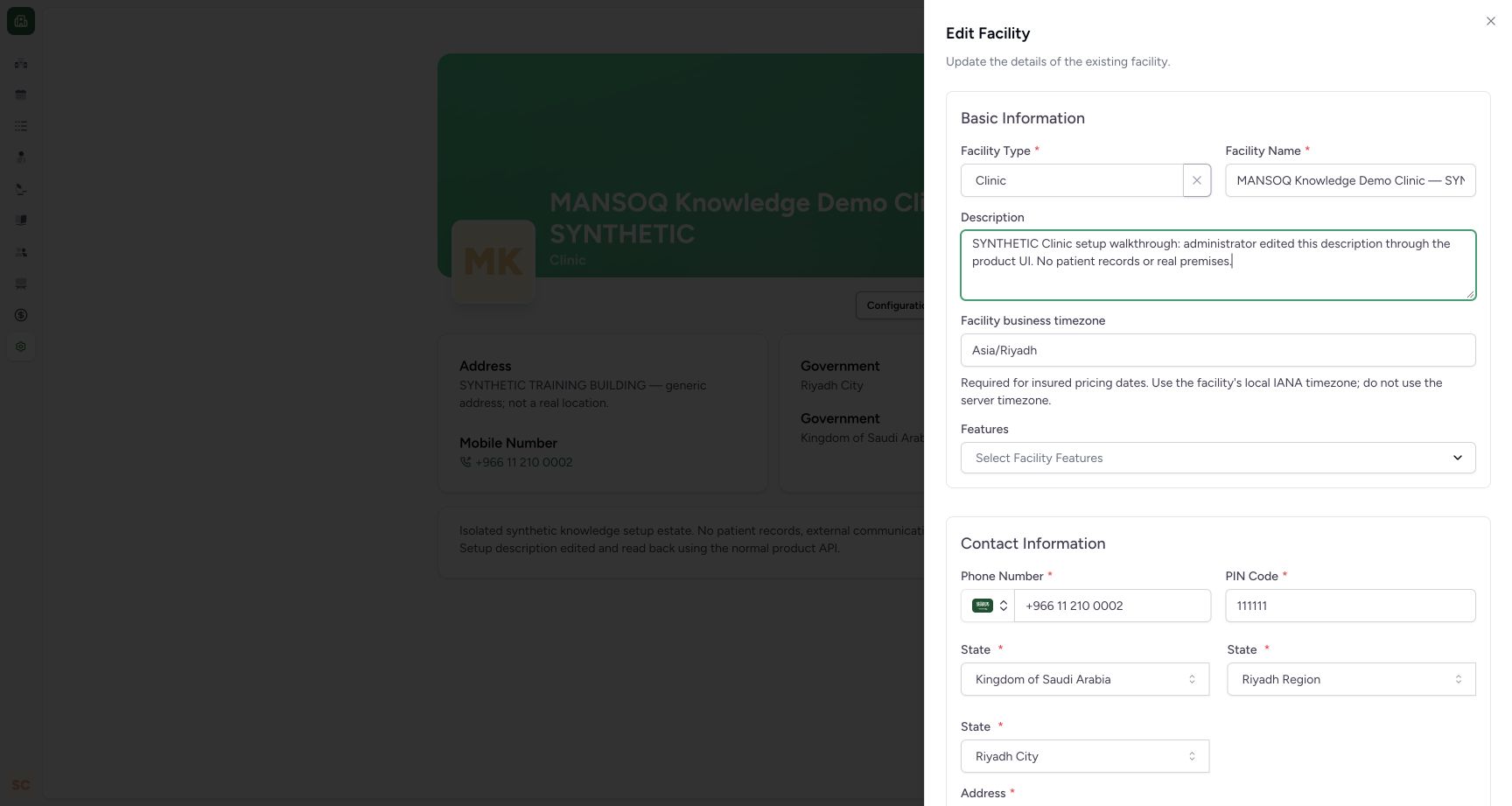1512x806 pixels.
Task: Click the 'SYNTHETIC TRAINING BUILDING' address text
Action: (x=583, y=394)
